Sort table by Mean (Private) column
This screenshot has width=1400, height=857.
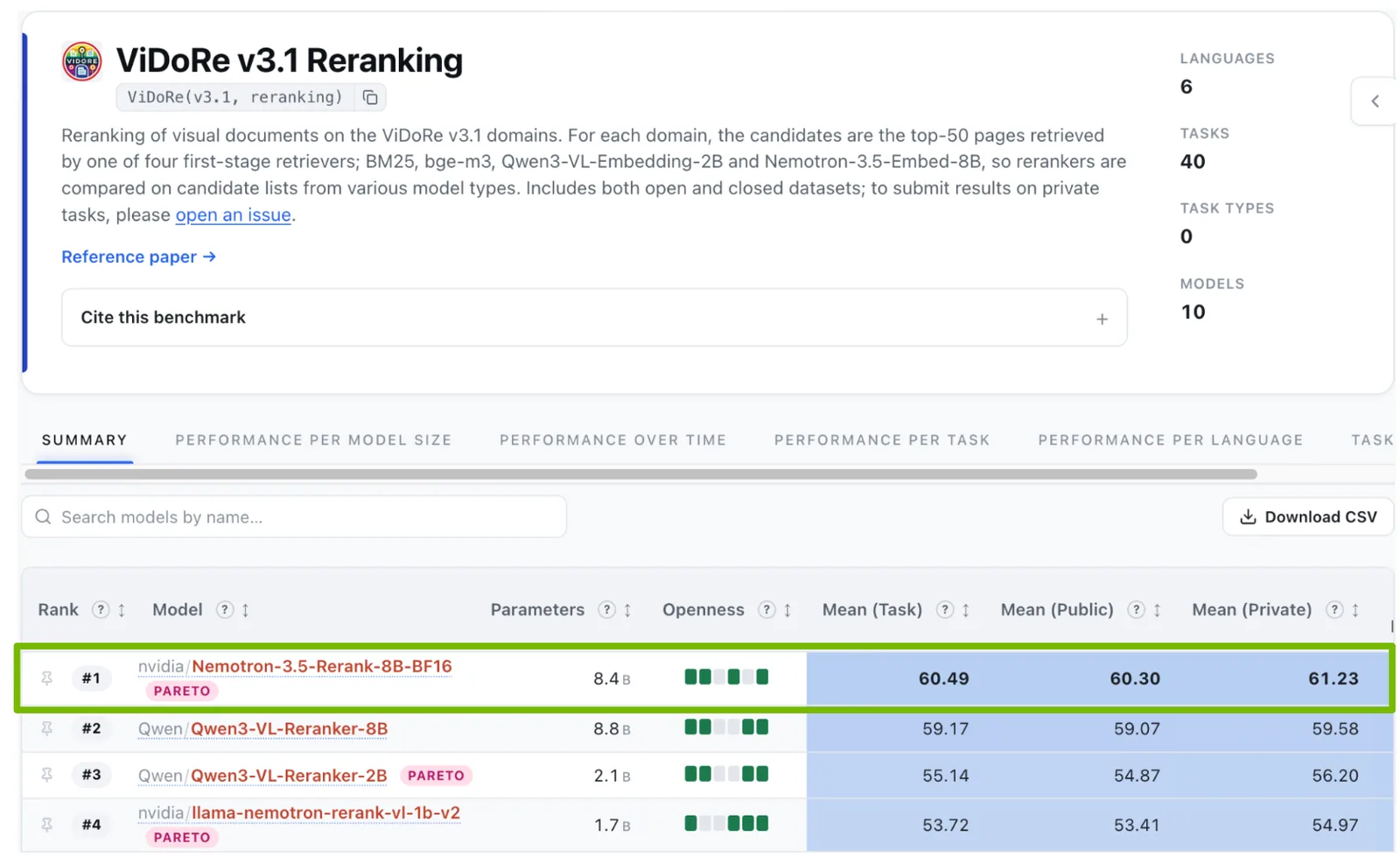tap(1354, 610)
